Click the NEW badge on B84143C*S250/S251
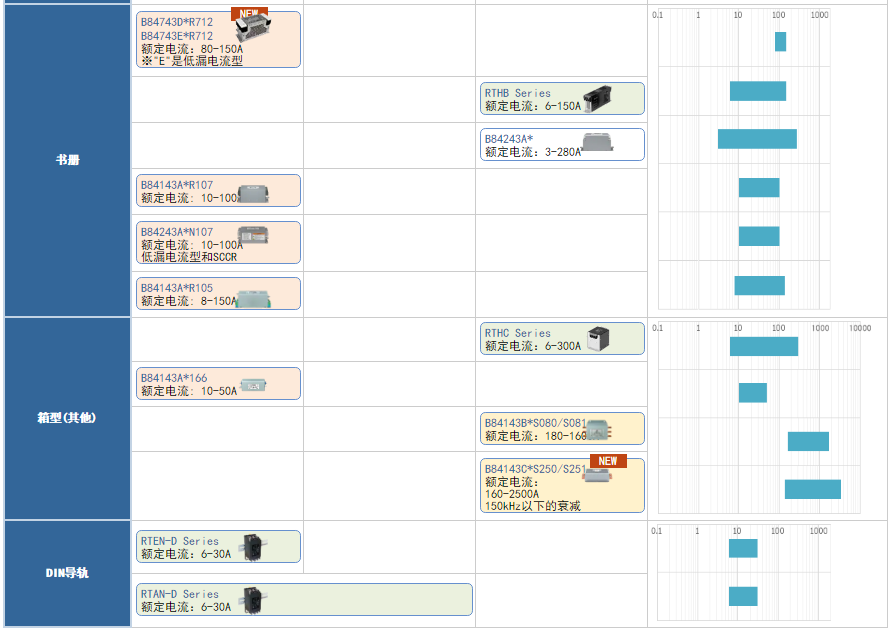The width and height of the screenshot is (892, 634). tap(607, 461)
